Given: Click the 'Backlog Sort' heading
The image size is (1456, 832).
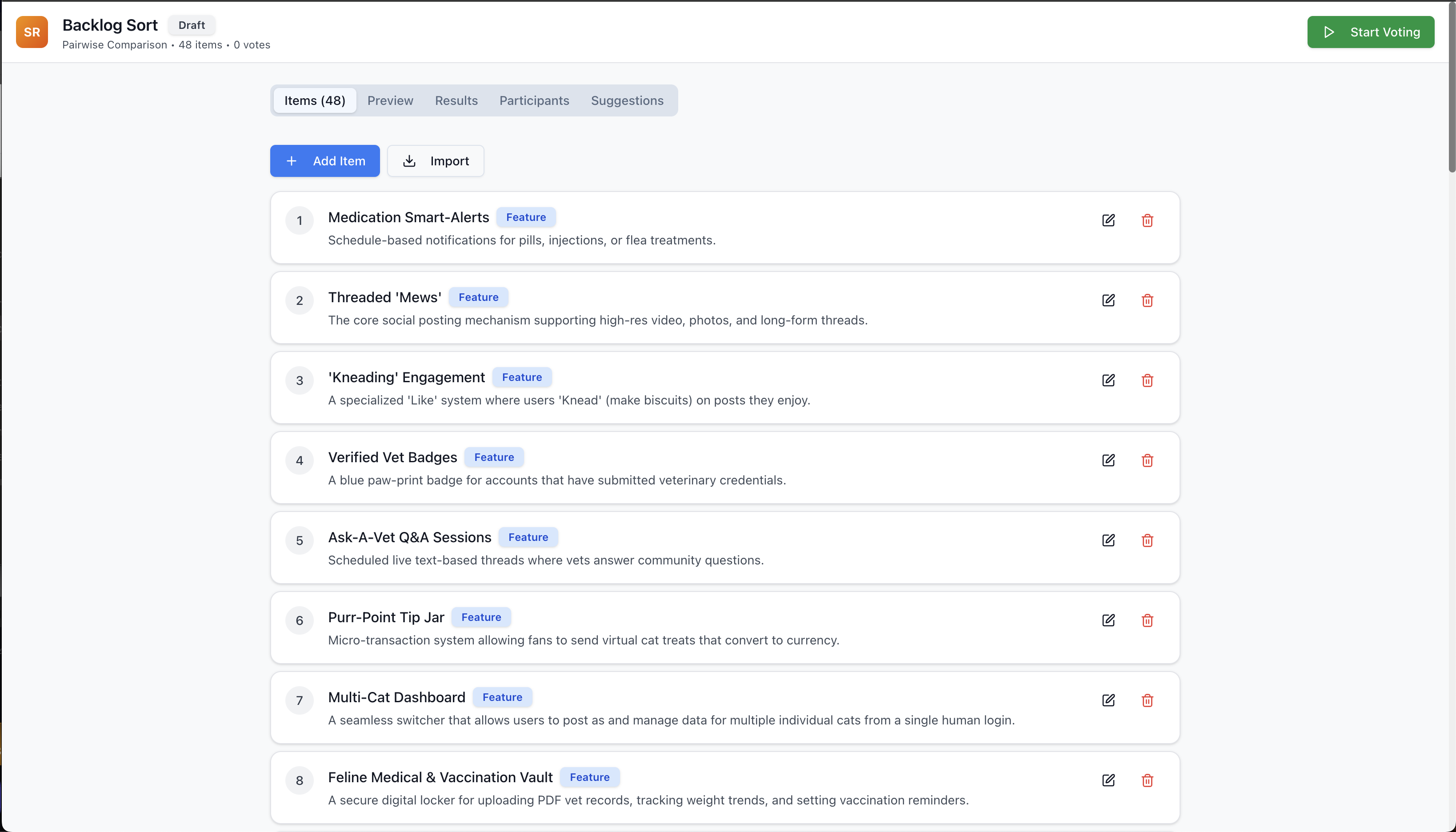Looking at the screenshot, I should (110, 25).
